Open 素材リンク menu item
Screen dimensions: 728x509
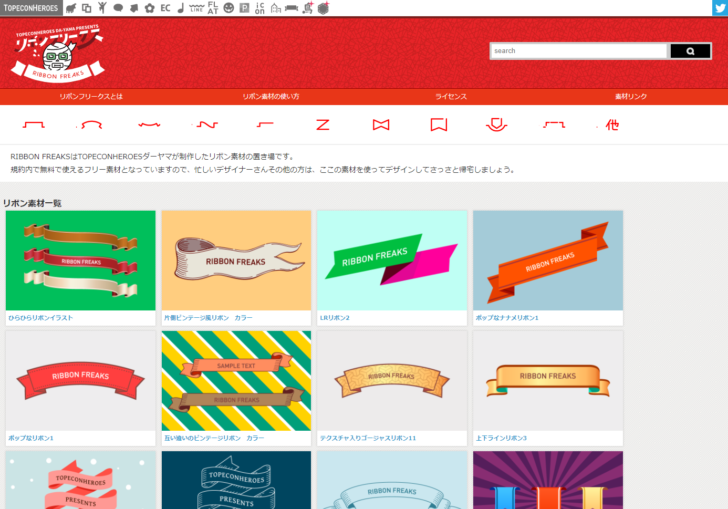[631, 97]
